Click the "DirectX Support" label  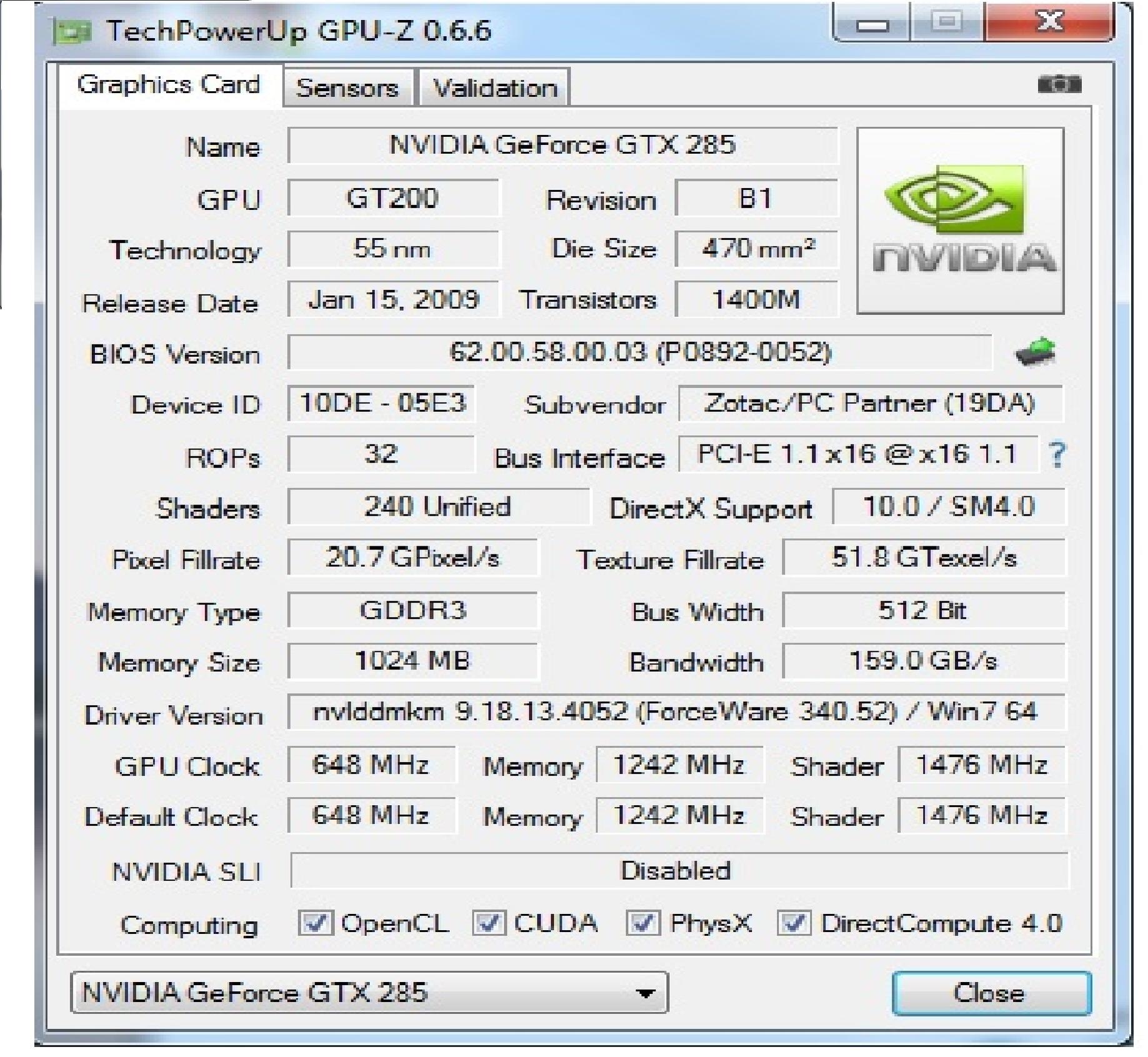click(x=711, y=509)
